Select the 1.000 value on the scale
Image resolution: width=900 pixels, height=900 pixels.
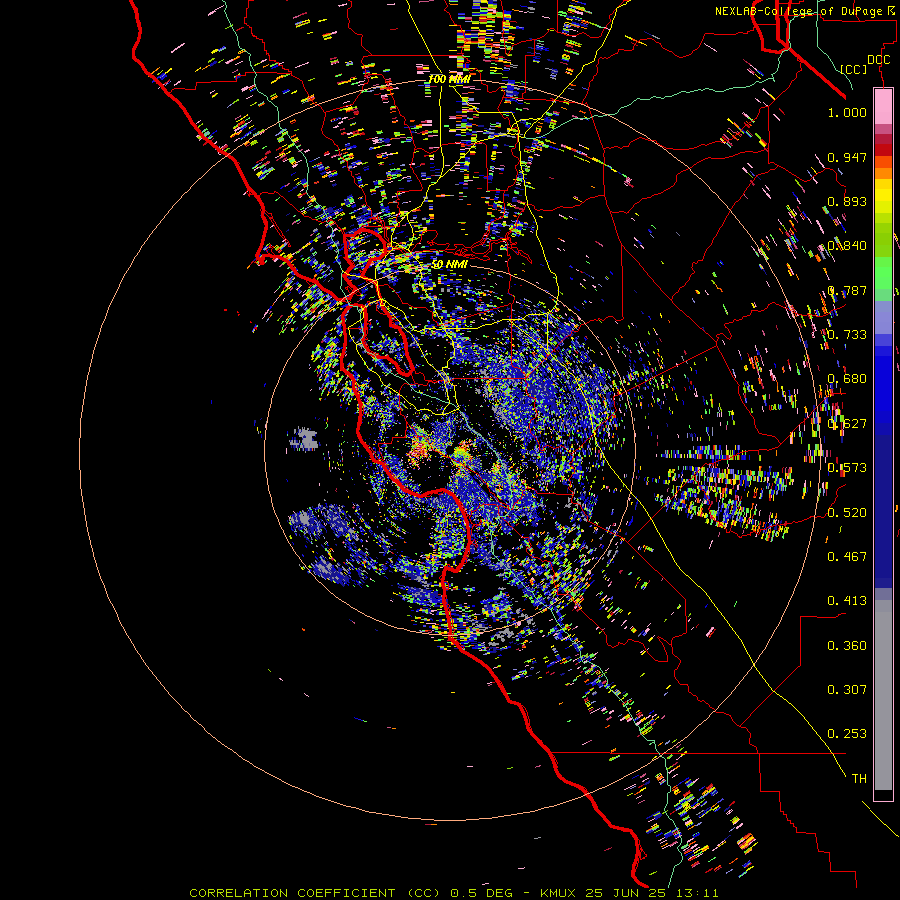pyautogui.click(x=847, y=112)
